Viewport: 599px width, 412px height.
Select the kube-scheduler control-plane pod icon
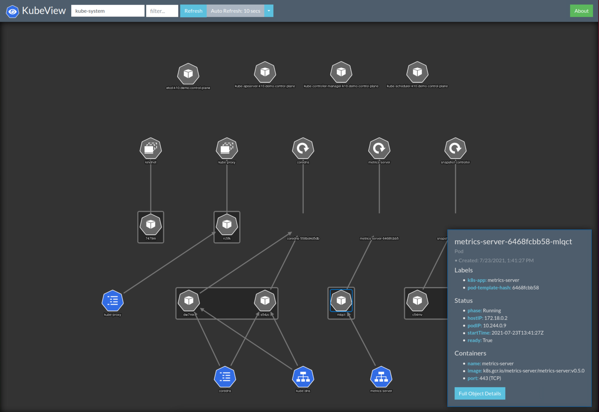click(417, 72)
